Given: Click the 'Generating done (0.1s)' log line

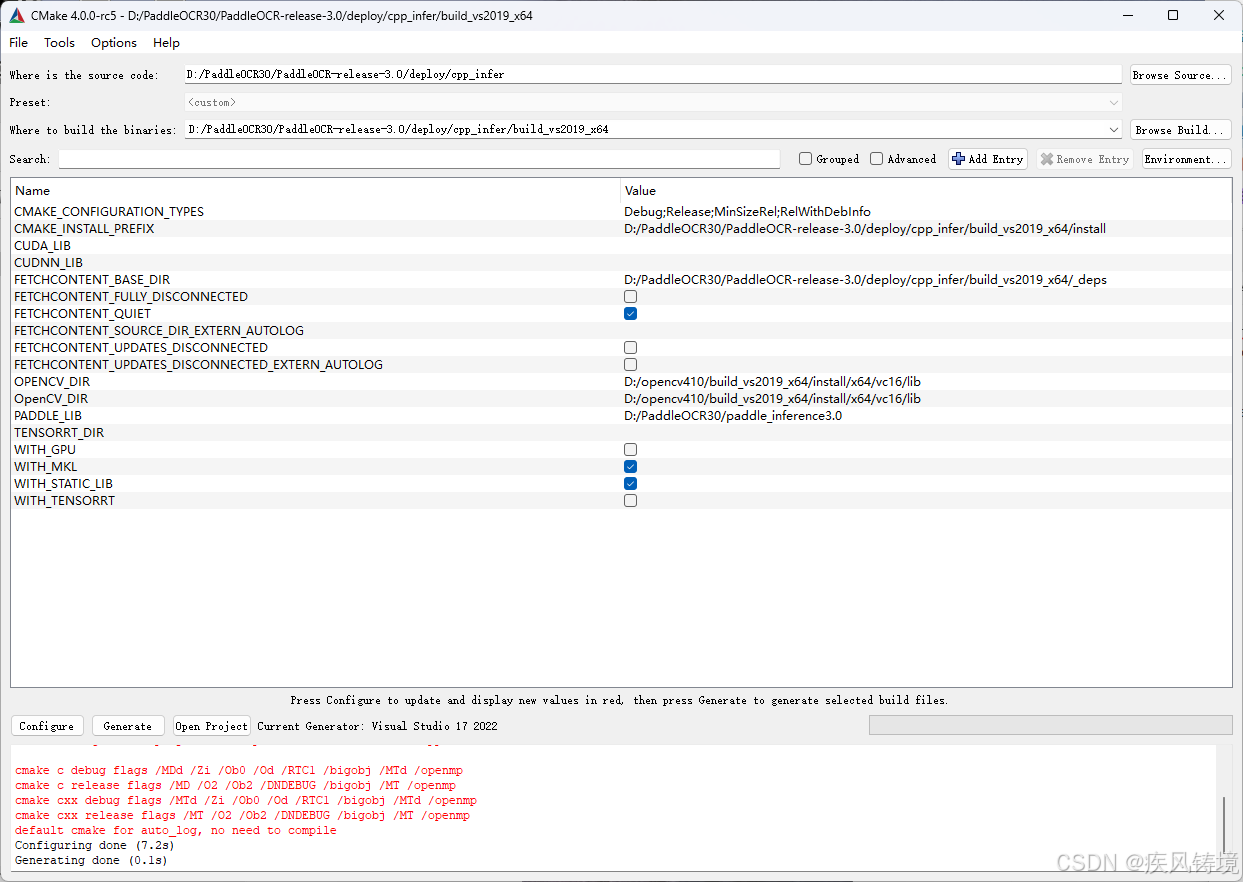Looking at the screenshot, I should pos(91,860).
